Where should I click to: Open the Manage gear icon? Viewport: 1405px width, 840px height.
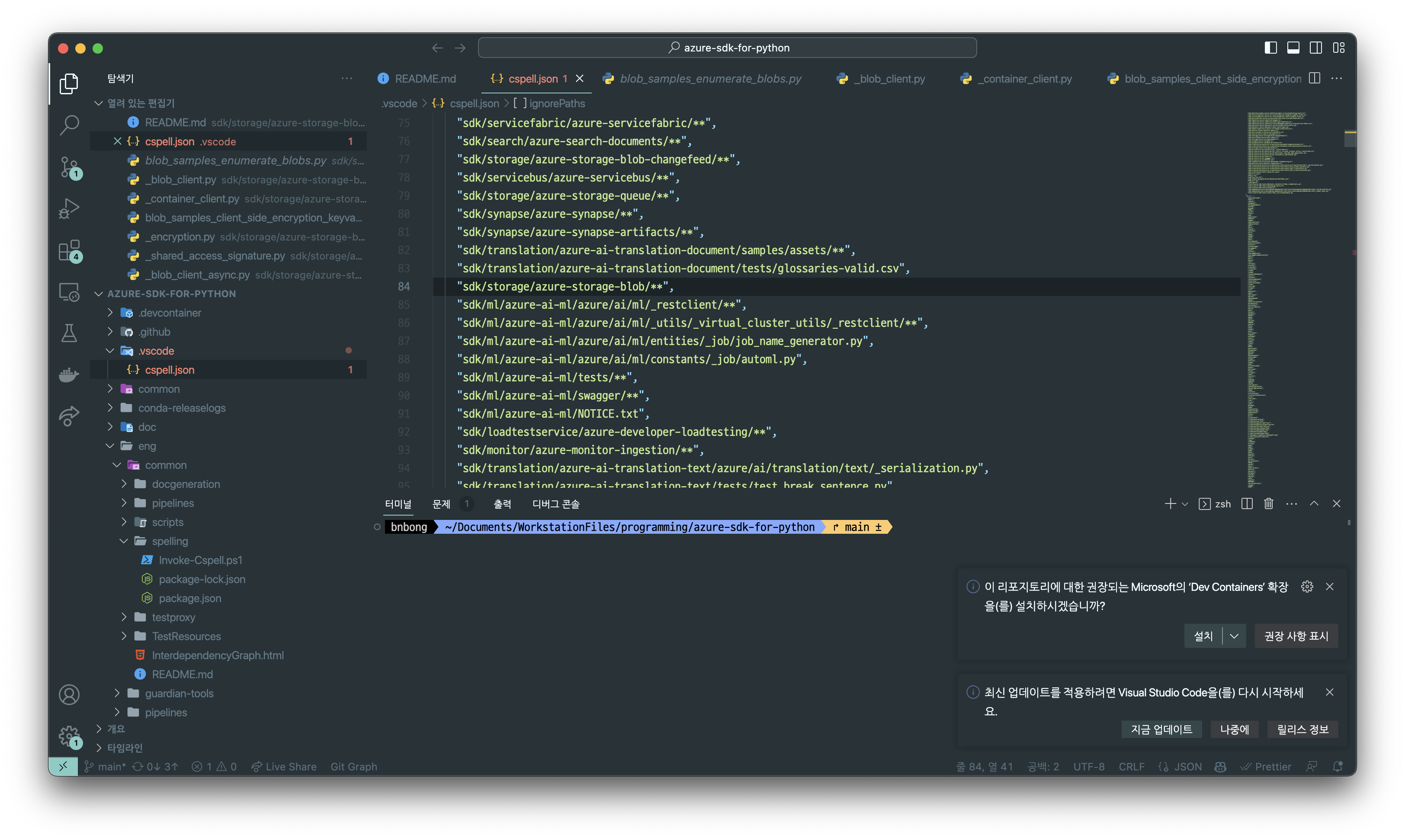coord(69,737)
